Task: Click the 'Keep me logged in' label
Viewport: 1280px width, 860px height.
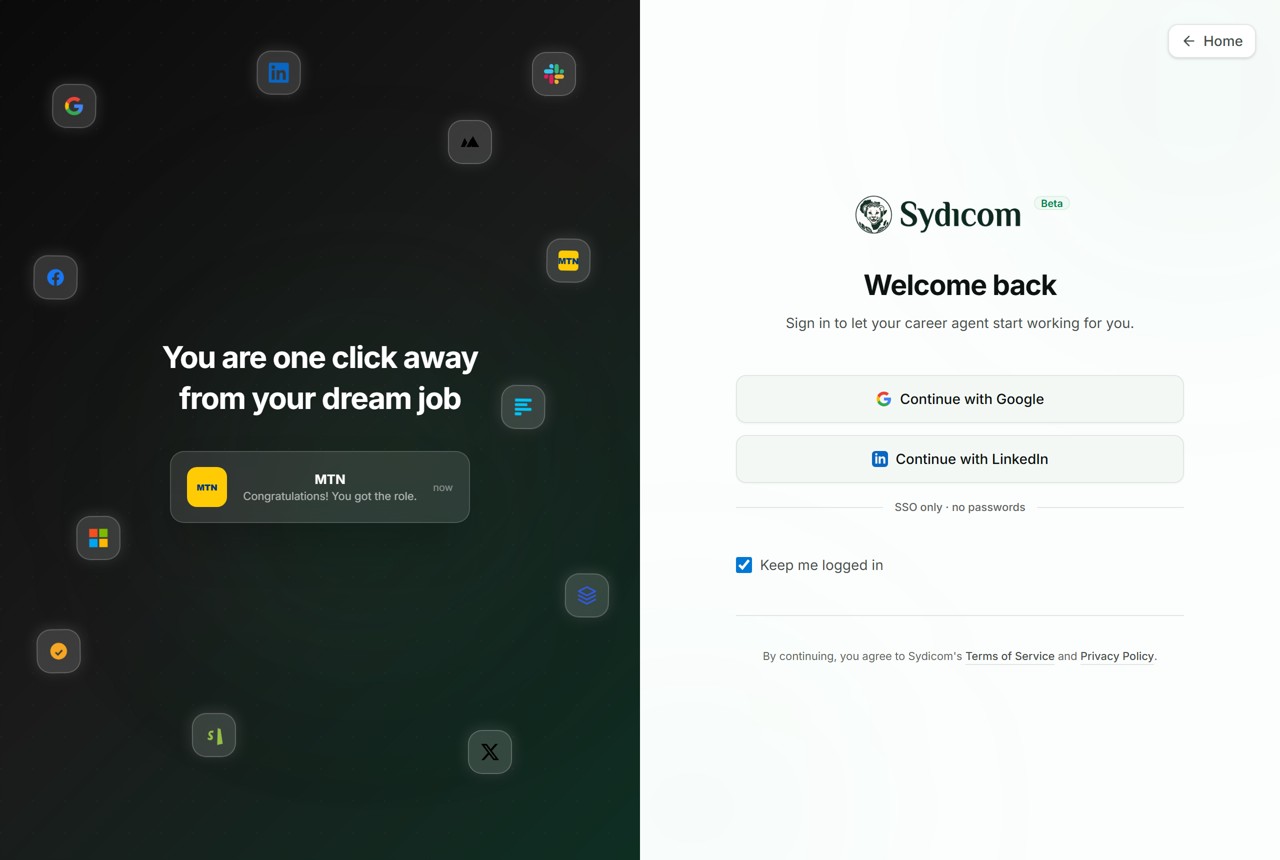Action: (821, 565)
